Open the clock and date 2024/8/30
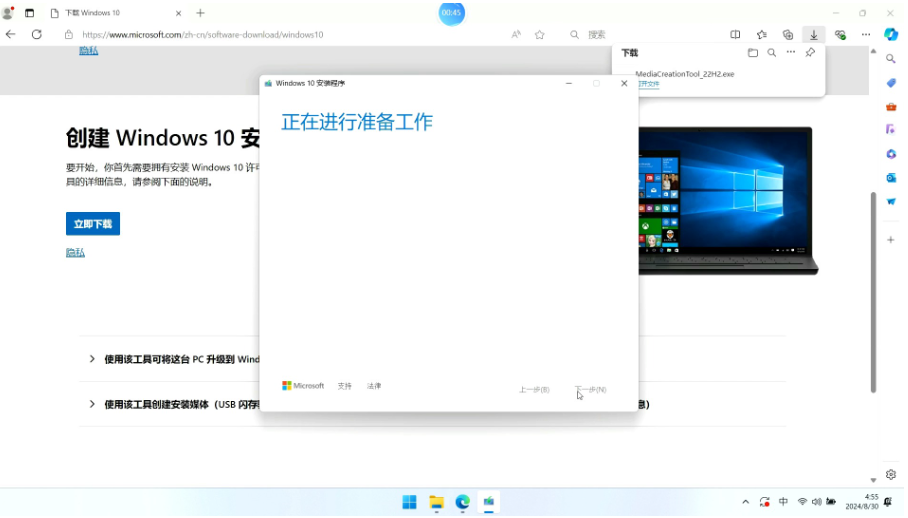Screen dimensions: 908x518 point(862,502)
